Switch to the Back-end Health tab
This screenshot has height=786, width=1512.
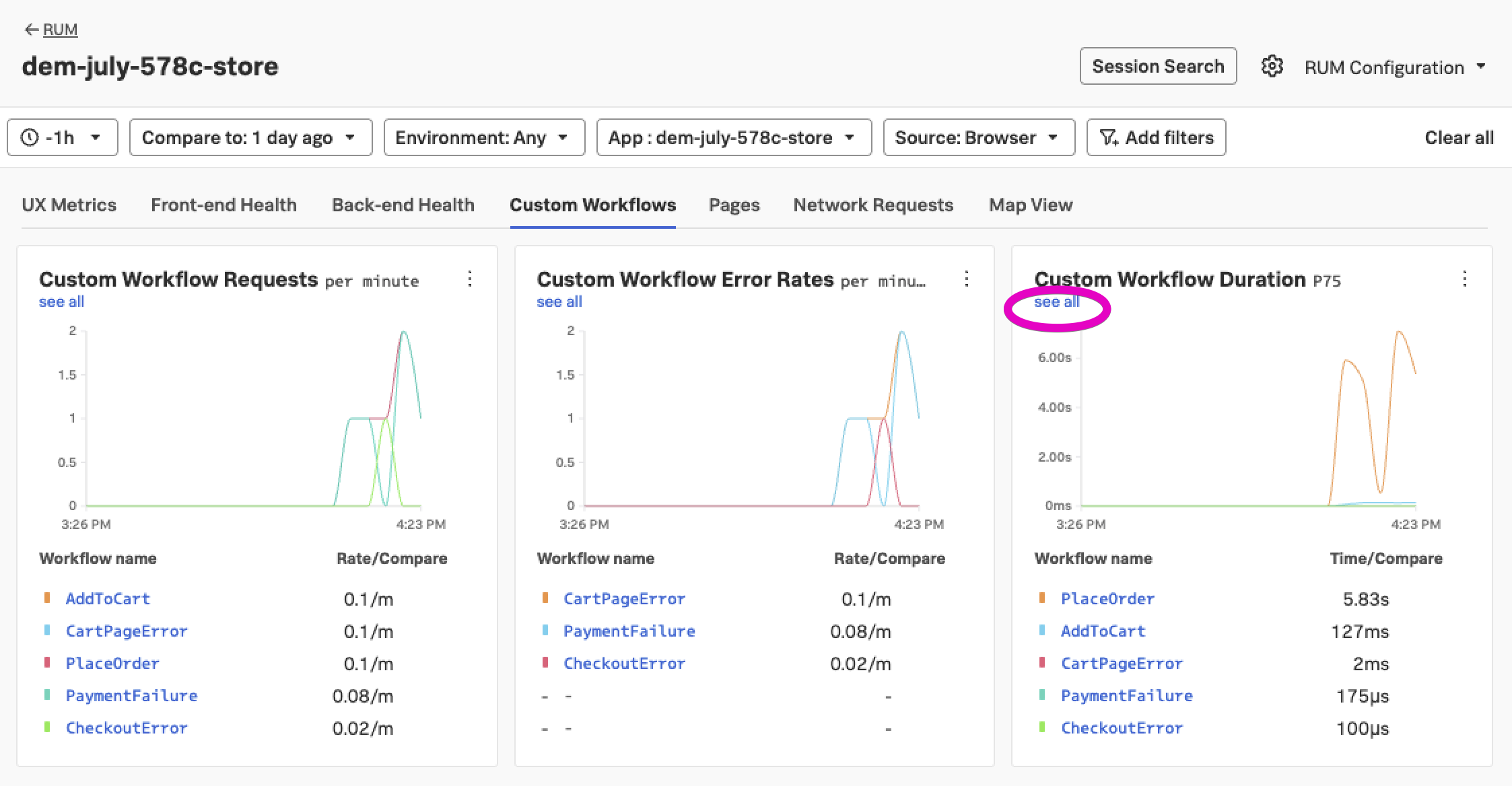[403, 205]
